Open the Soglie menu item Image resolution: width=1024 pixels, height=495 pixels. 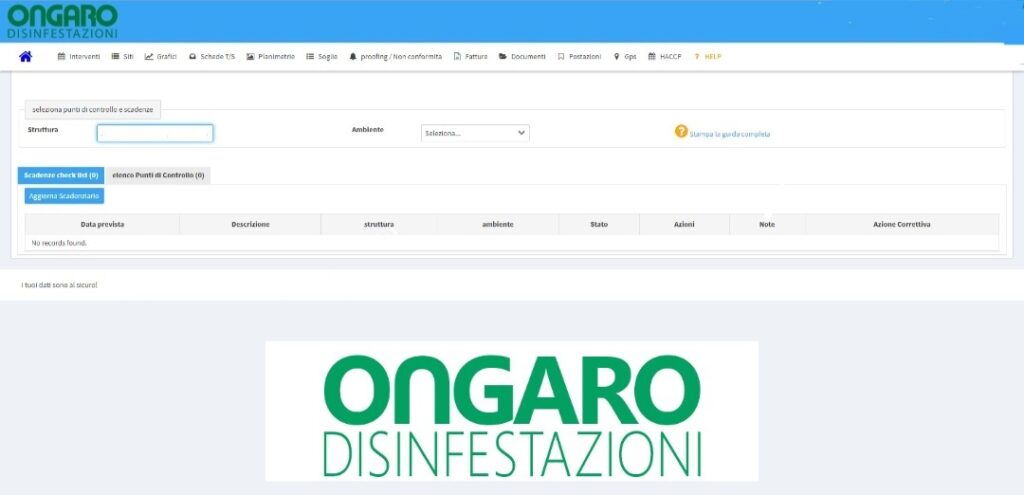pos(322,57)
